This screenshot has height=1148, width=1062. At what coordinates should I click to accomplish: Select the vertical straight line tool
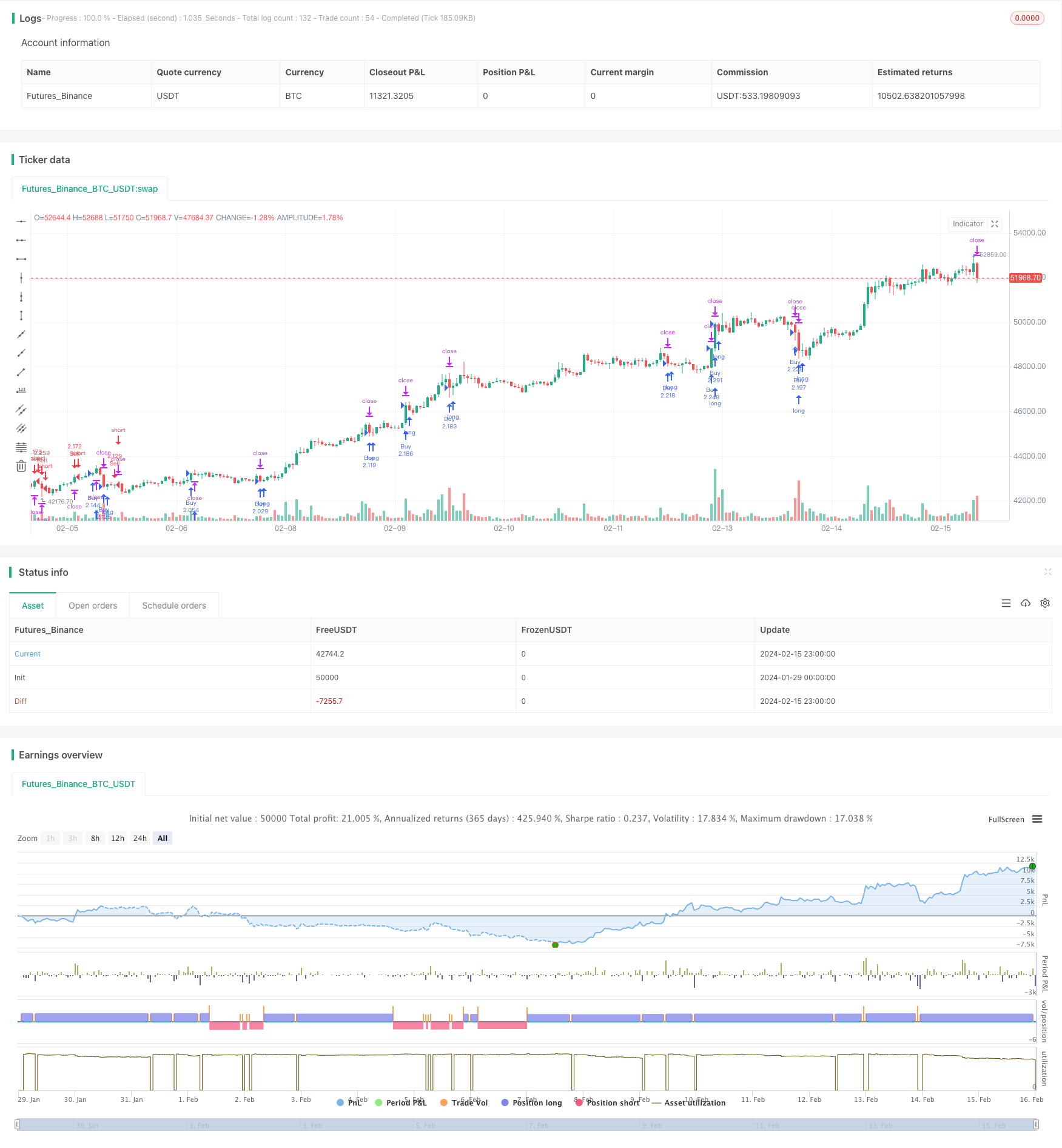click(21, 278)
